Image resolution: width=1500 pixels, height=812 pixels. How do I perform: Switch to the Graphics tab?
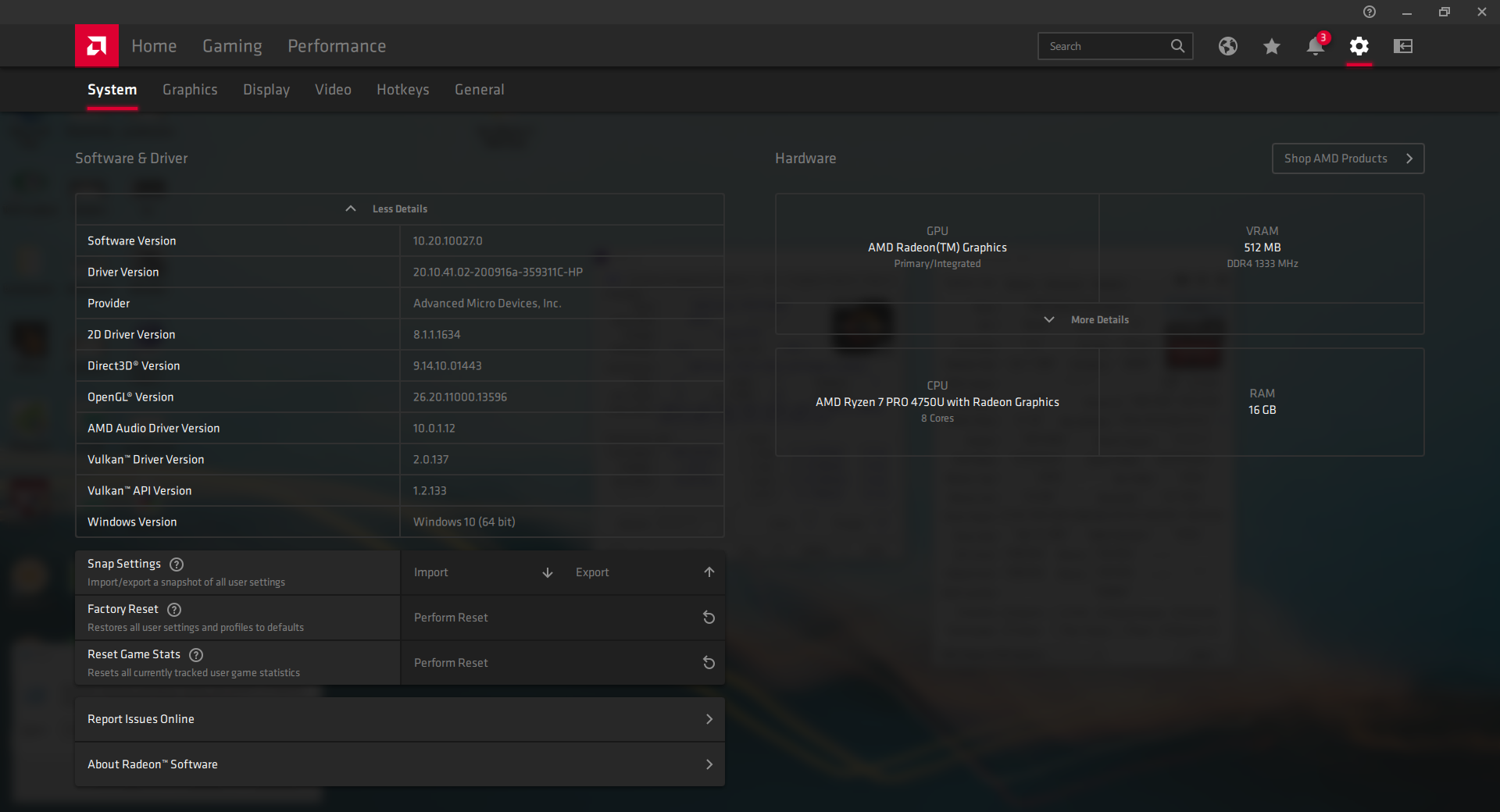(190, 90)
